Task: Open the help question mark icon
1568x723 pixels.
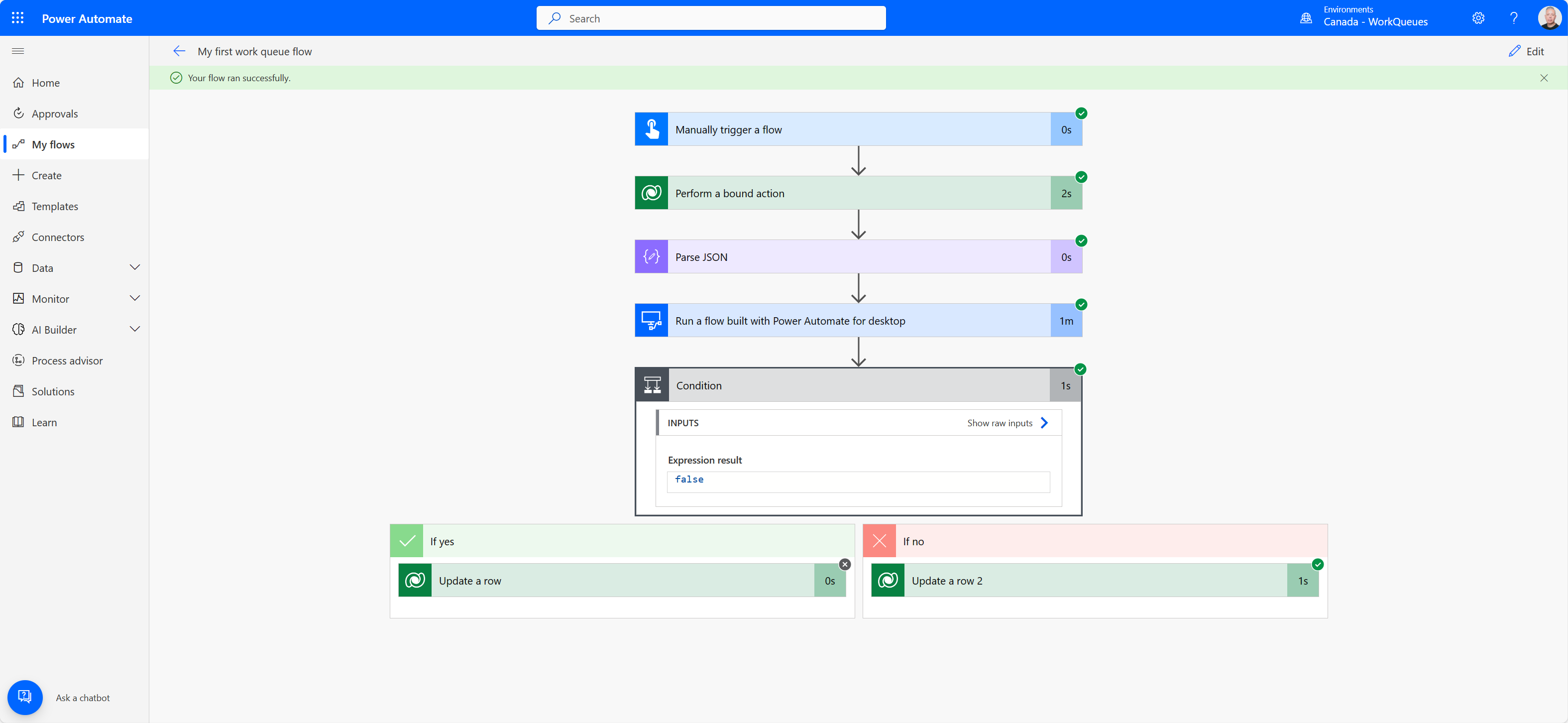Action: tap(1514, 18)
